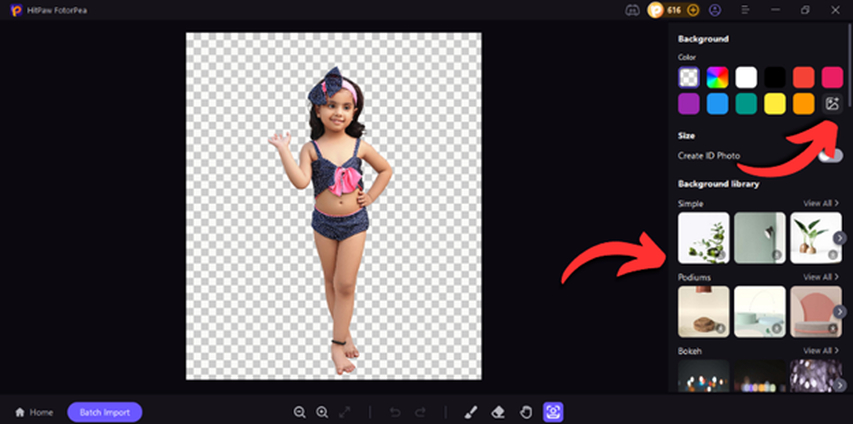Select the wooden disc Podiums background

[703, 312]
